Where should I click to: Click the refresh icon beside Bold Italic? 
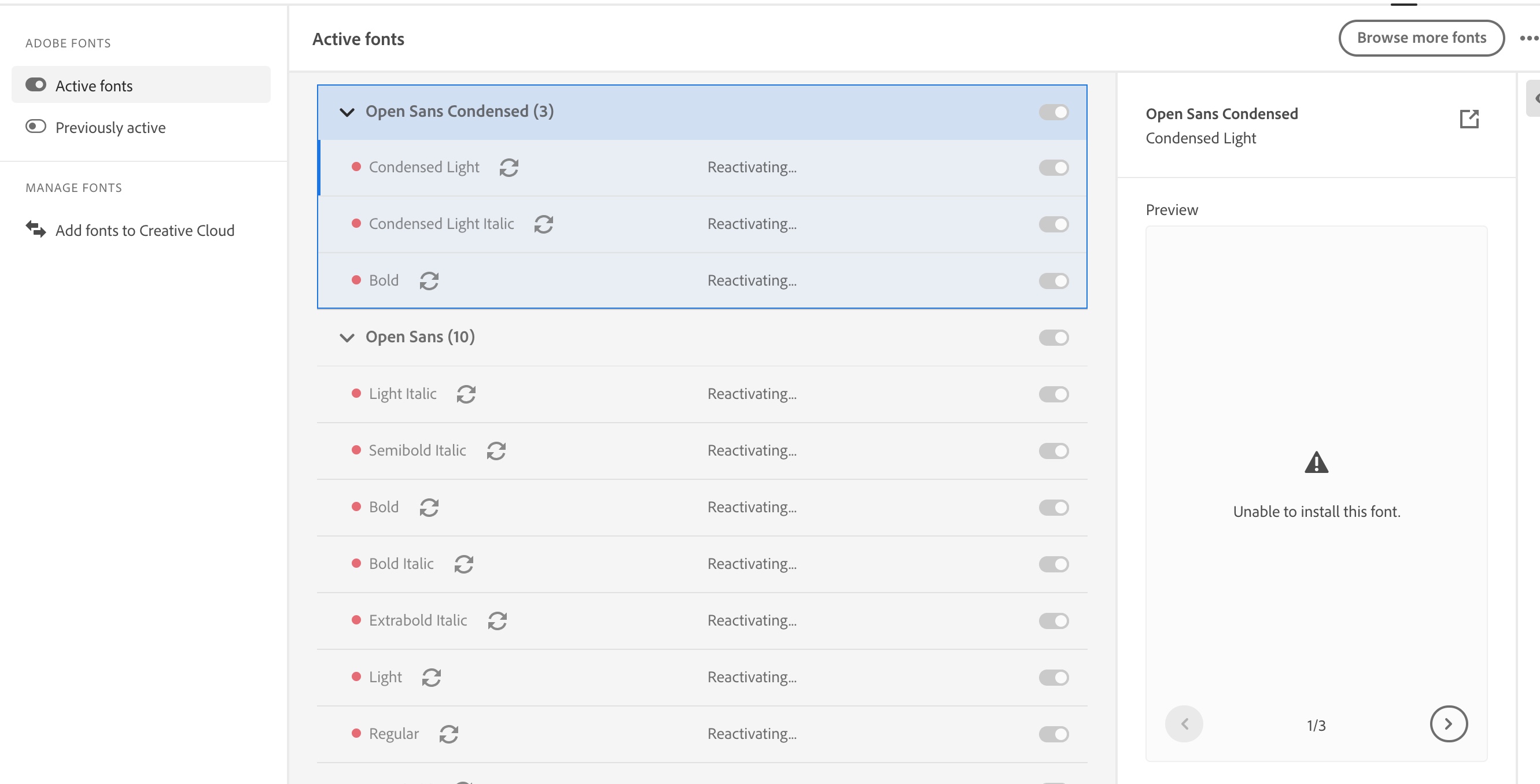click(465, 564)
